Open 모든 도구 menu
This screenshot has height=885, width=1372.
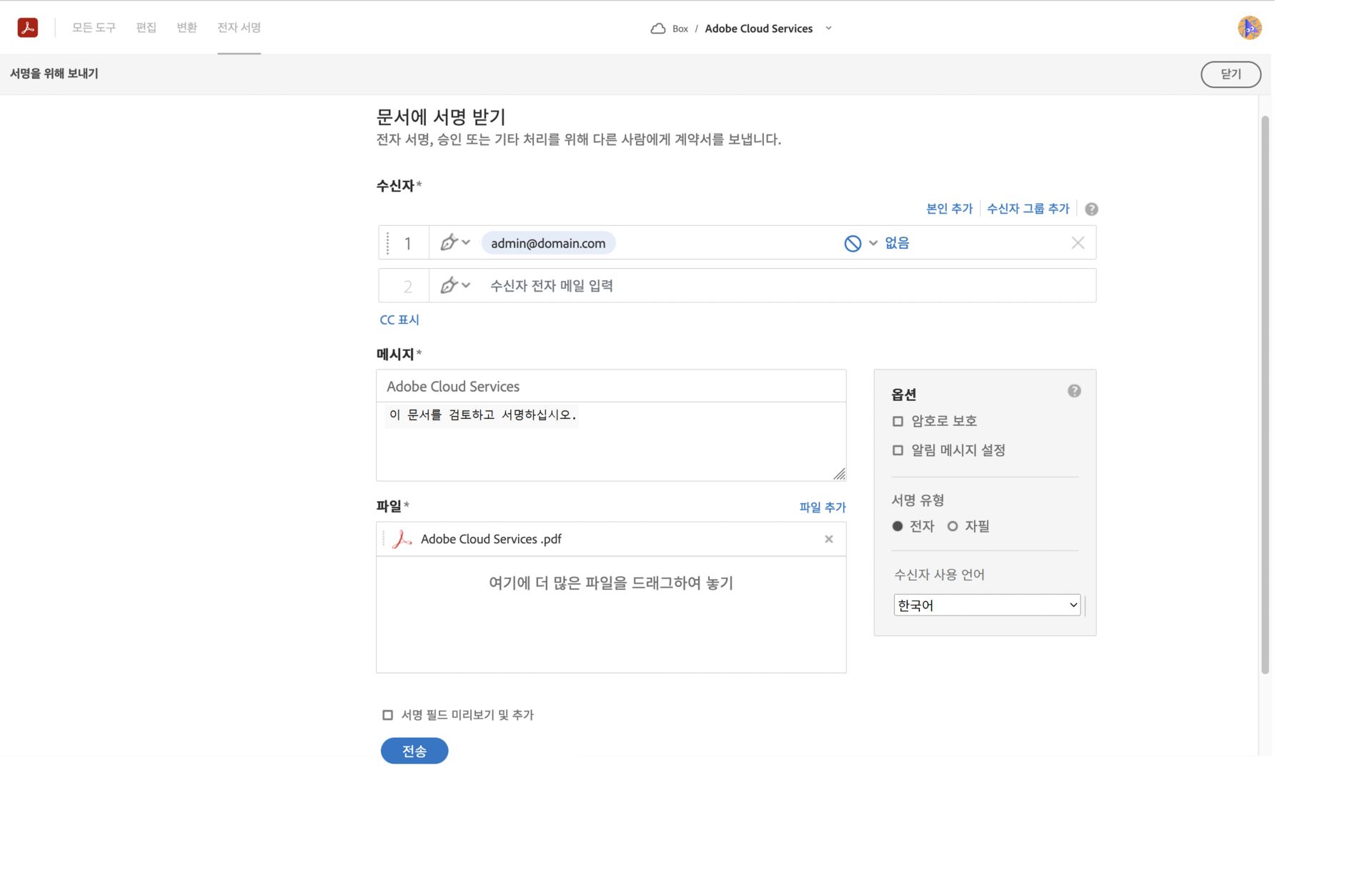pos(94,27)
